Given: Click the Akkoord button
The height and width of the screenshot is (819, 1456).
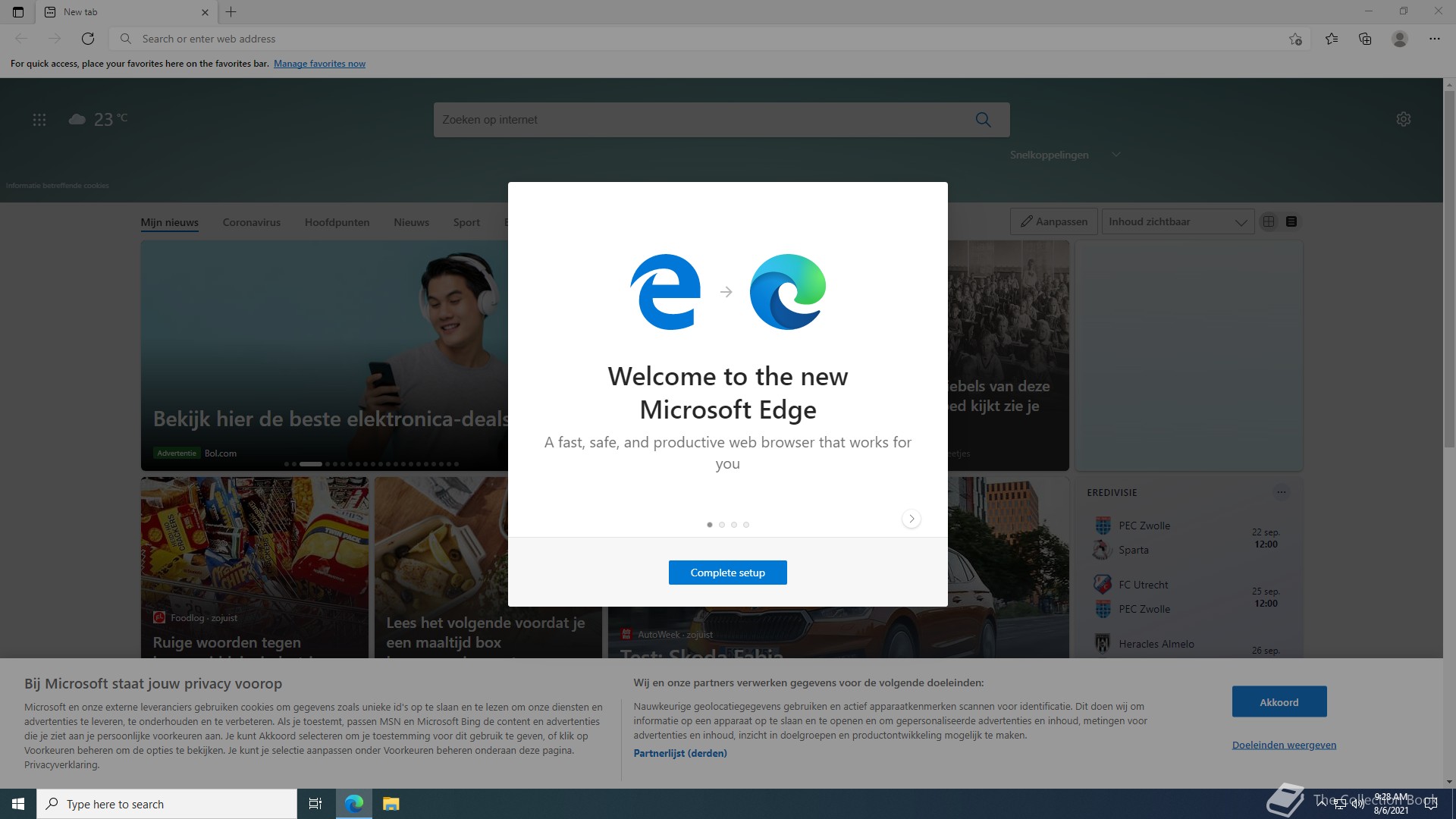Looking at the screenshot, I should click(x=1279, y=702).
